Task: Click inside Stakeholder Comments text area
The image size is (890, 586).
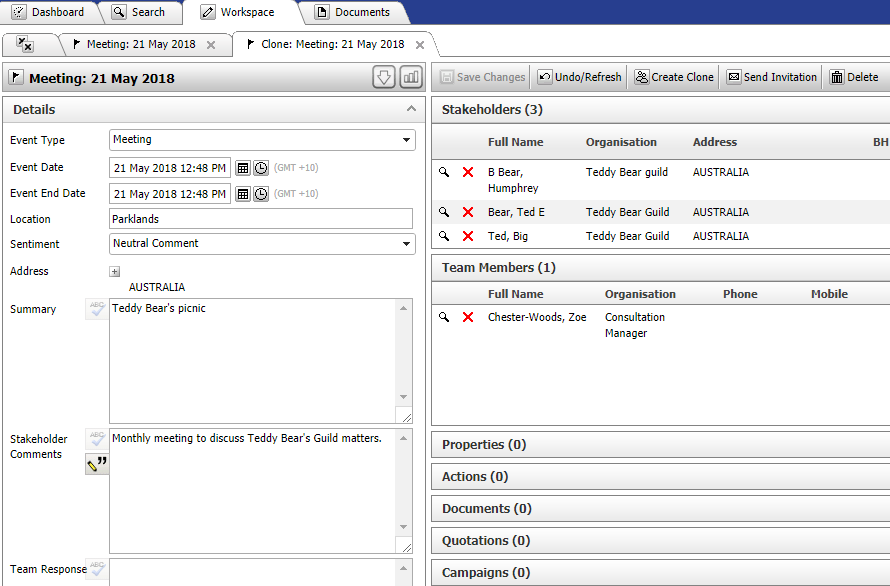Action: point(253,491)
